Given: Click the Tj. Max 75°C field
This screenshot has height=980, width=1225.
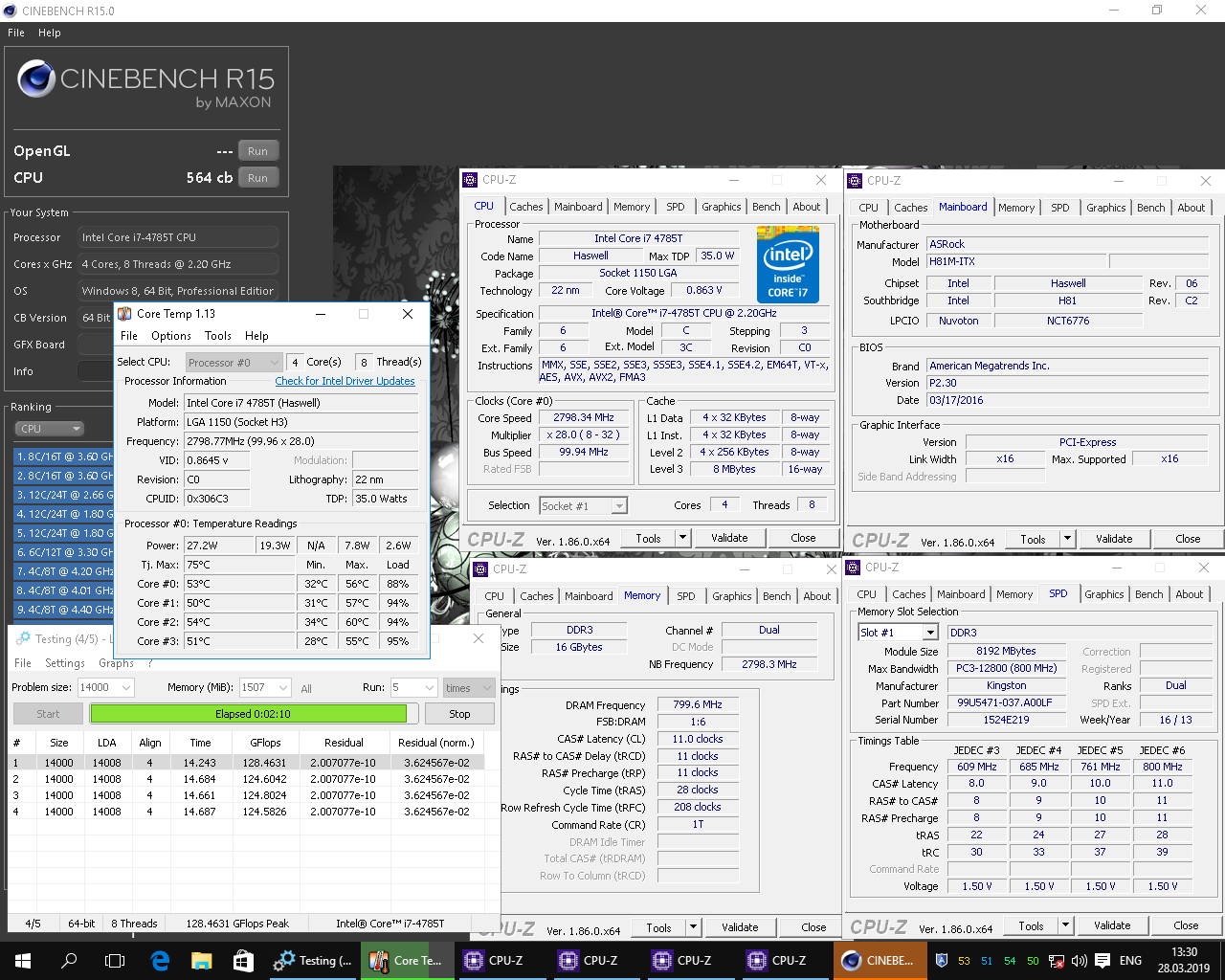Looking at the screenshot, I should [239, 565].
